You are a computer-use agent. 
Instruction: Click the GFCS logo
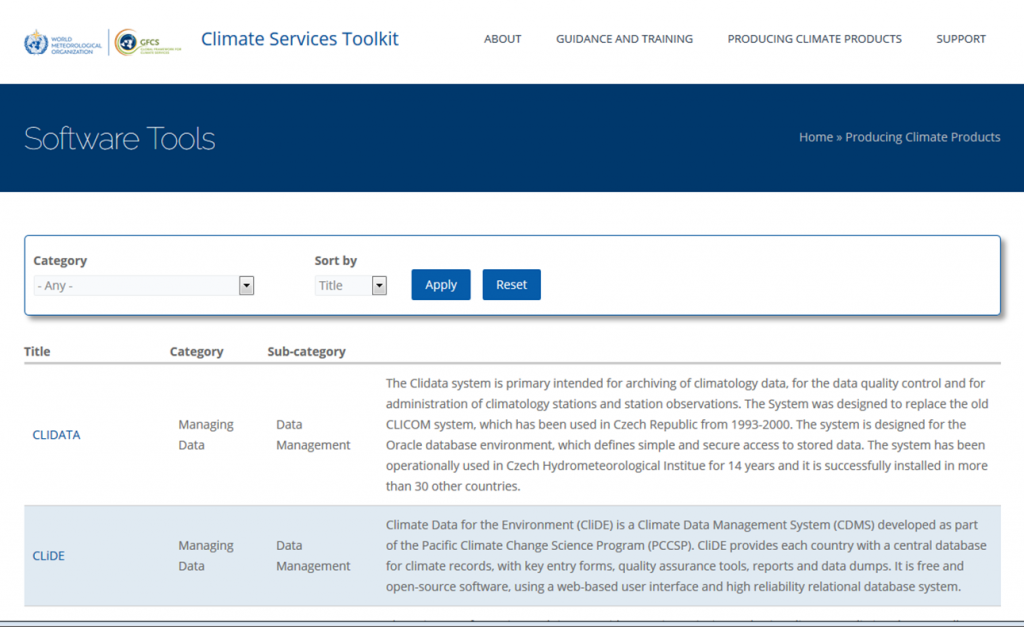[x=148, y=42]
